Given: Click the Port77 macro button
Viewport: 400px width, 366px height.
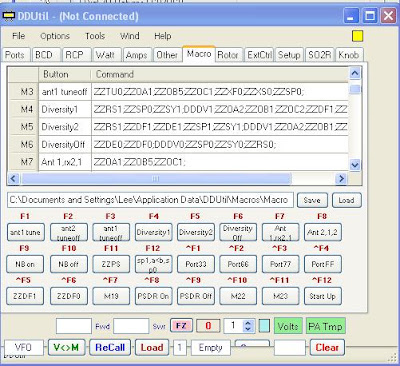Looking at the screenshot, I should pos(280,264).
